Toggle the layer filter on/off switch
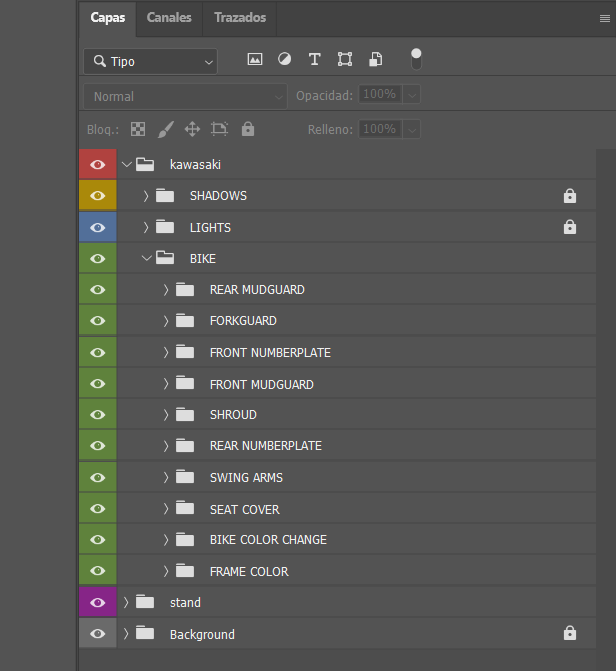Screen dimensions: 616x671 (x=416, y=59)
